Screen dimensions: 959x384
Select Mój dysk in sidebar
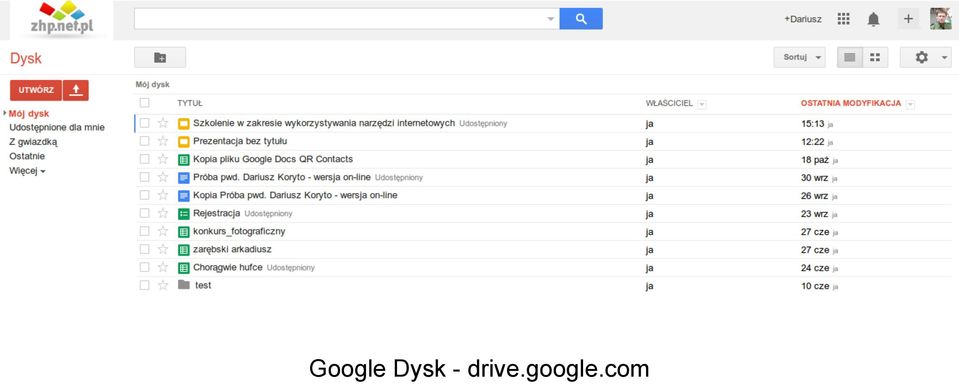[x=29, y=114]
